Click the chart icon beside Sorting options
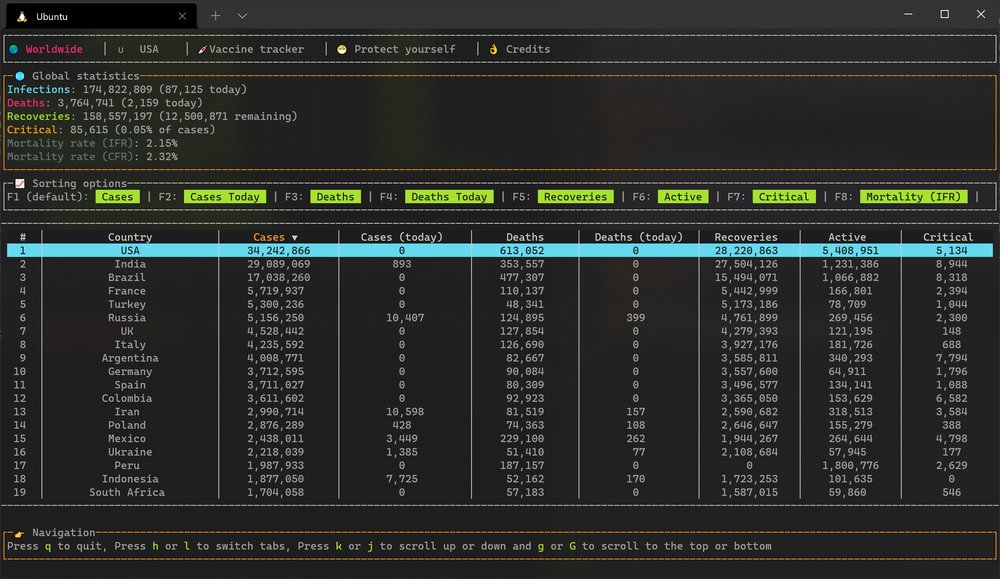Image resolution: width=1000 pixels, height=579 pixels. (20, 184)
